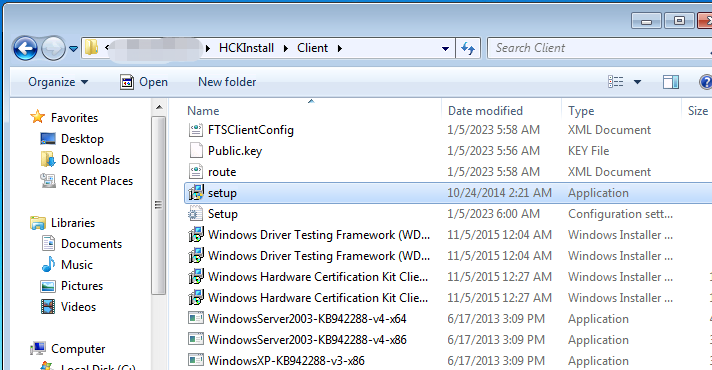Open Help with the question mark icon
Image resolution: width=712 pixels, height=370 pixels.
[706, 82]
